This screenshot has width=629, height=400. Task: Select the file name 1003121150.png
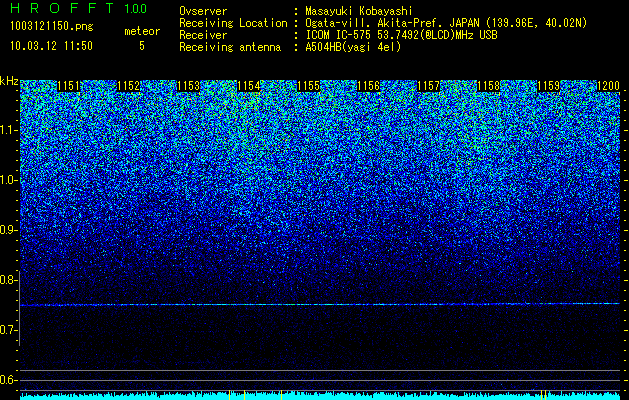click(52, 27)
